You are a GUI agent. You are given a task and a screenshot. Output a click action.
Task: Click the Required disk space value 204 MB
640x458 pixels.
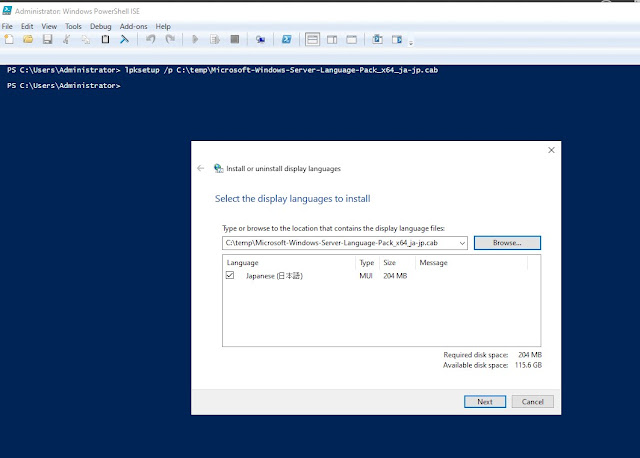530,355
